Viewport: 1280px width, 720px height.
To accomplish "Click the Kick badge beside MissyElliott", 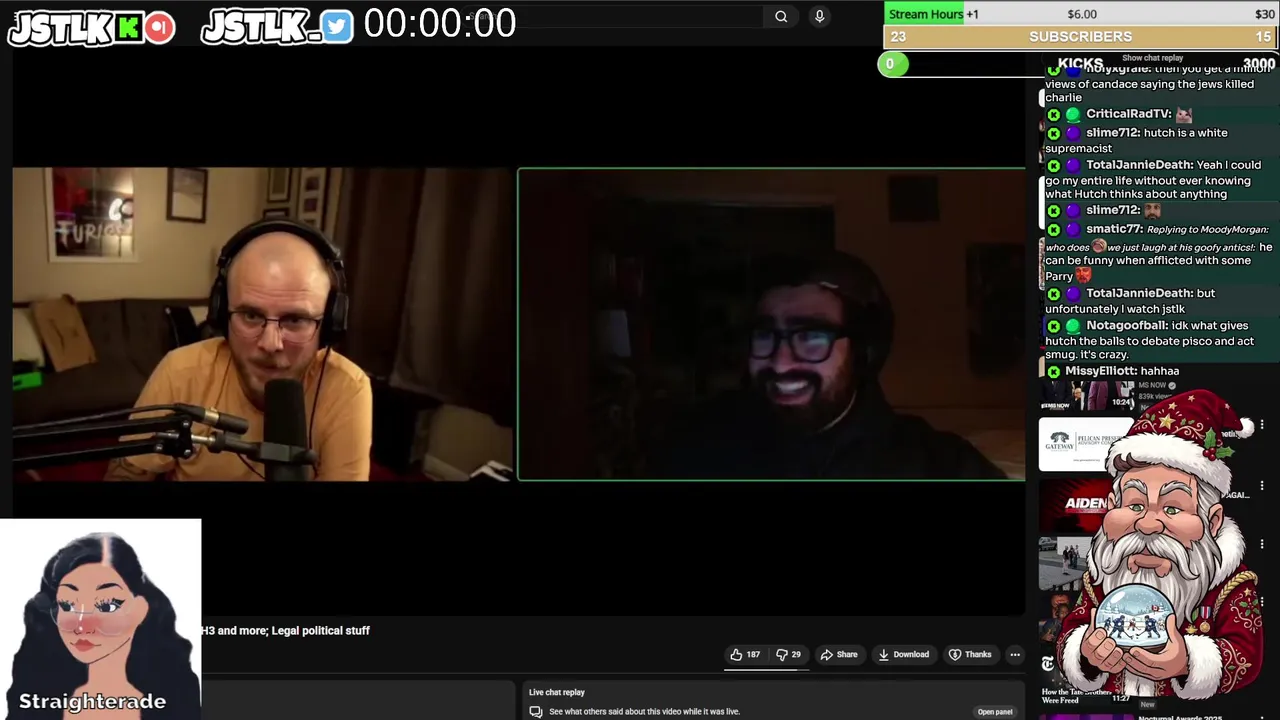I will [1053, 372].
